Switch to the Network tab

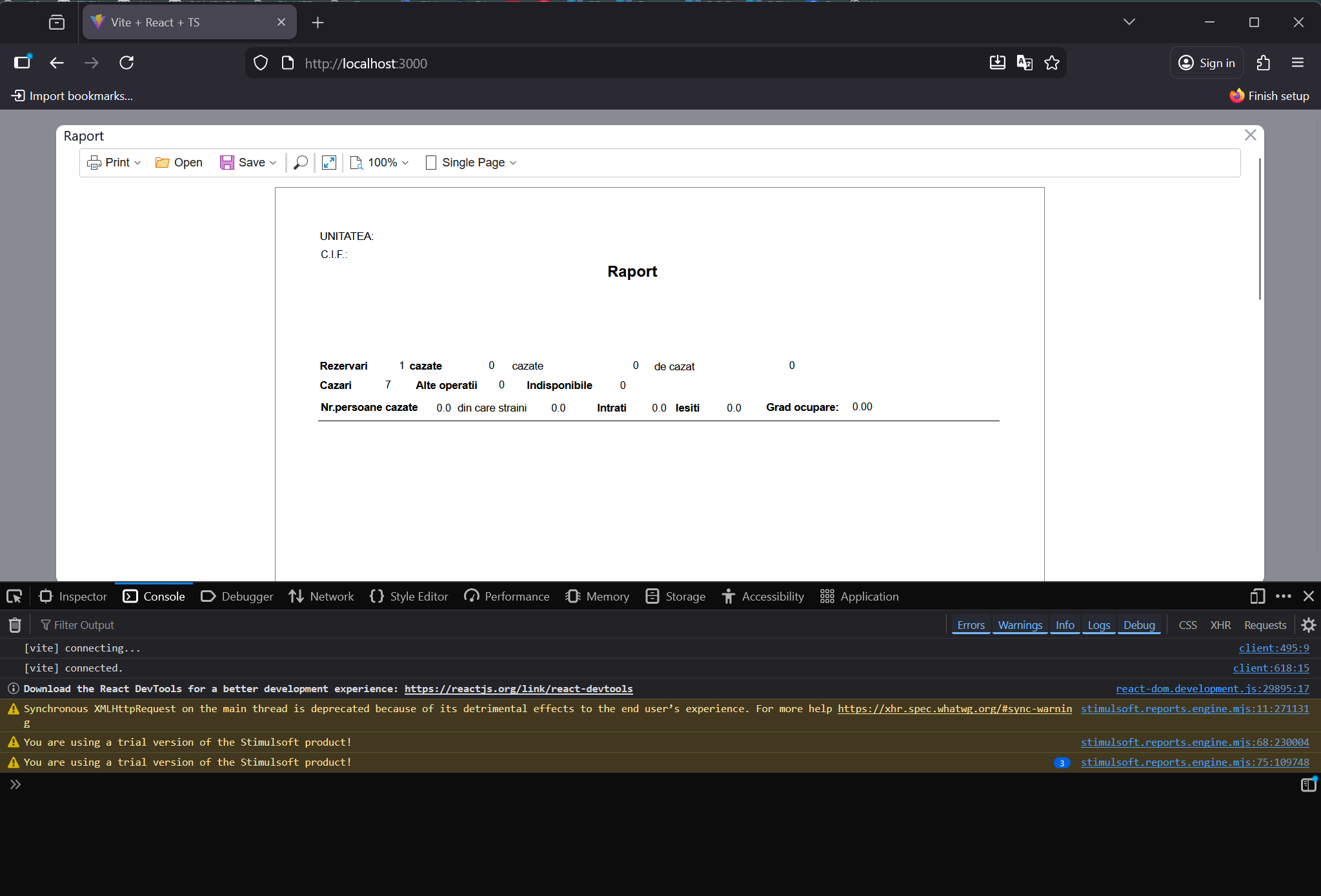[x=321, y=596]
